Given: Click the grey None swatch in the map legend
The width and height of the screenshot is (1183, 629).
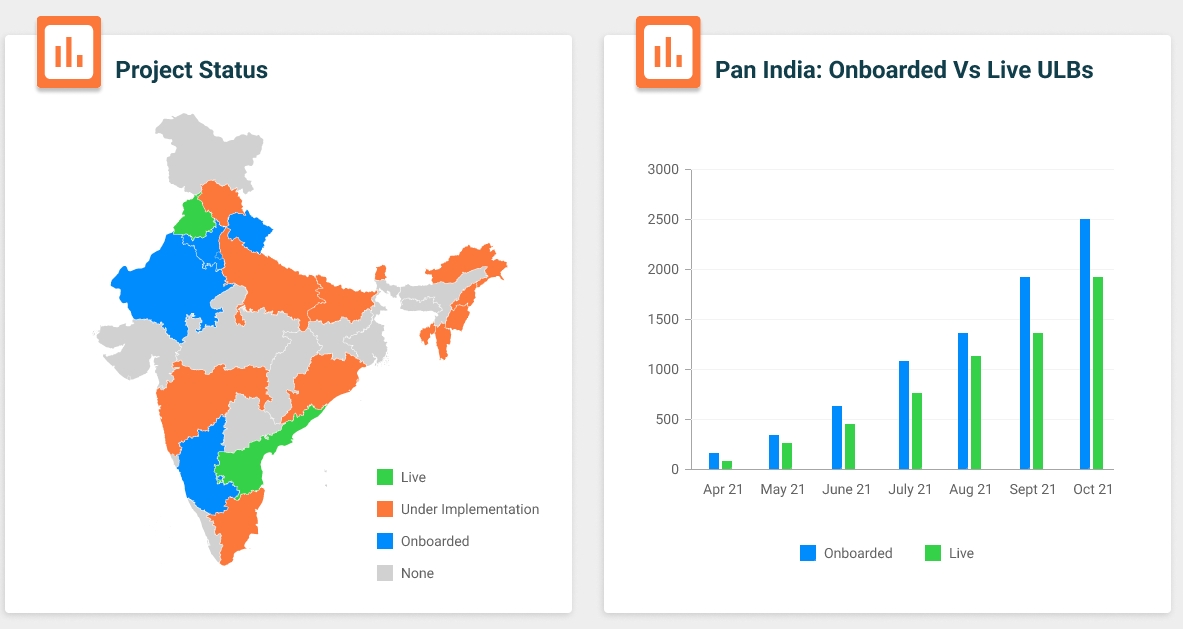Looking at the screenshot, I should pos(385,573).
